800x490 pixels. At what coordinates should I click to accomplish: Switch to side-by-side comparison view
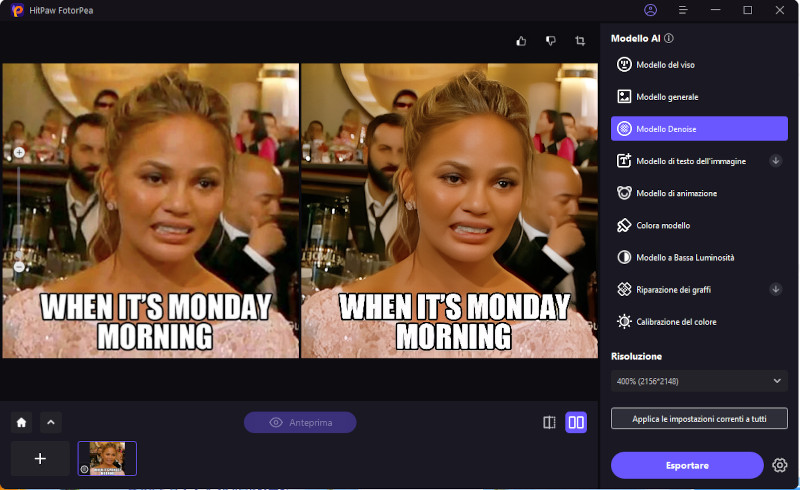tap(576, 422)
